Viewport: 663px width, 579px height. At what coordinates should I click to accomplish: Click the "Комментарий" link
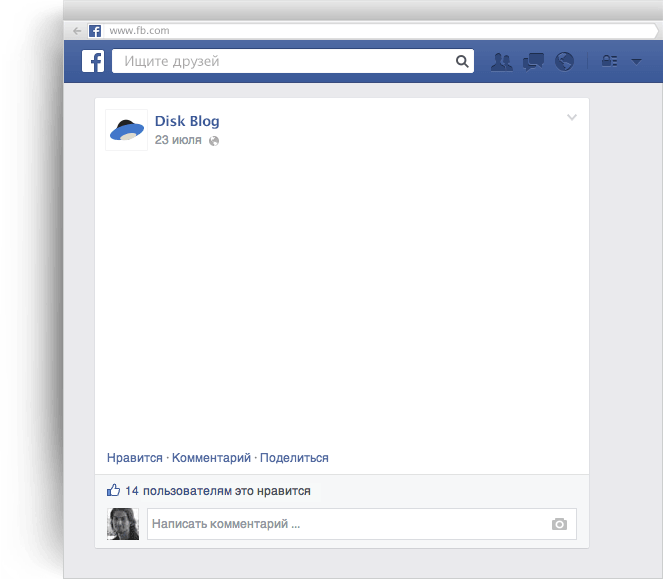point(211,458)
